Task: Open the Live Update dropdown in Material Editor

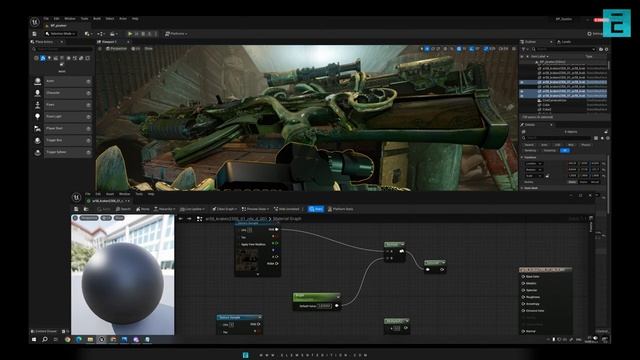Action: click(192, 209)
